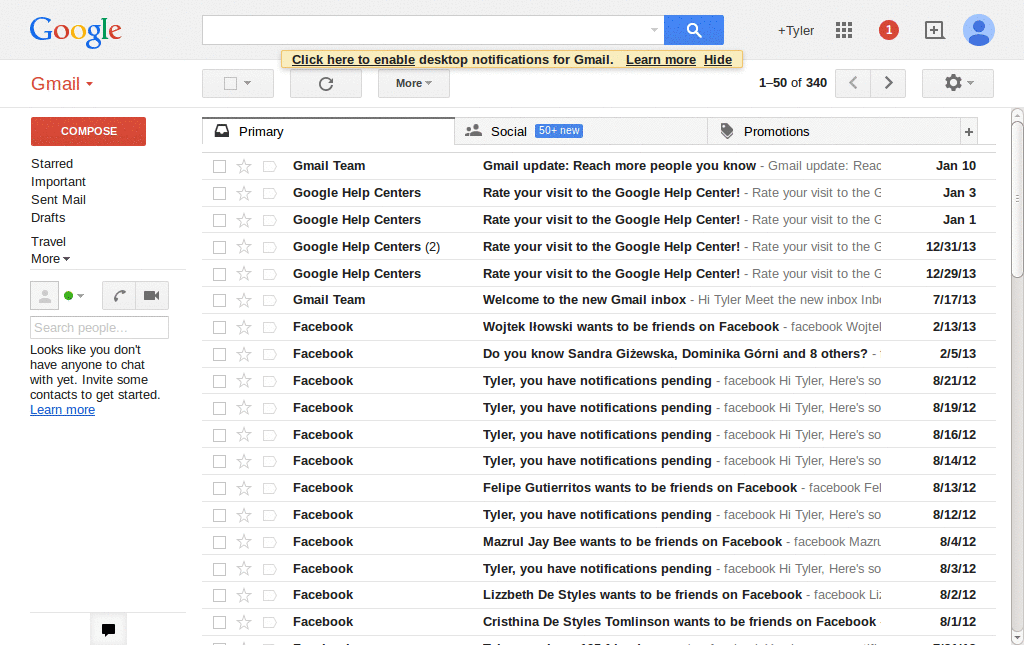The height and width of the screenshot is (645, 1024).
Task: Open the Drafts folder
Action: click(x=48, y=218)
